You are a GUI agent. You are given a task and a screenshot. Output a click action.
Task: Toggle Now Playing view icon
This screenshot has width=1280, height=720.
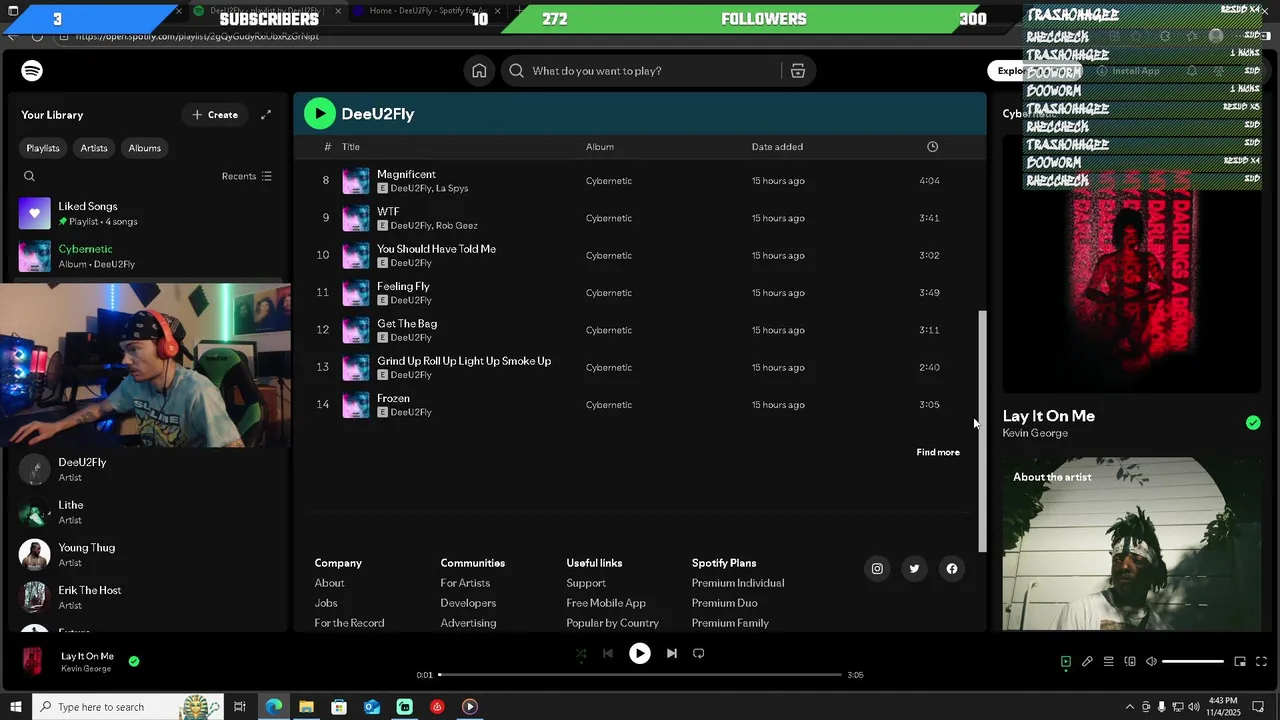click(1066, 662)
